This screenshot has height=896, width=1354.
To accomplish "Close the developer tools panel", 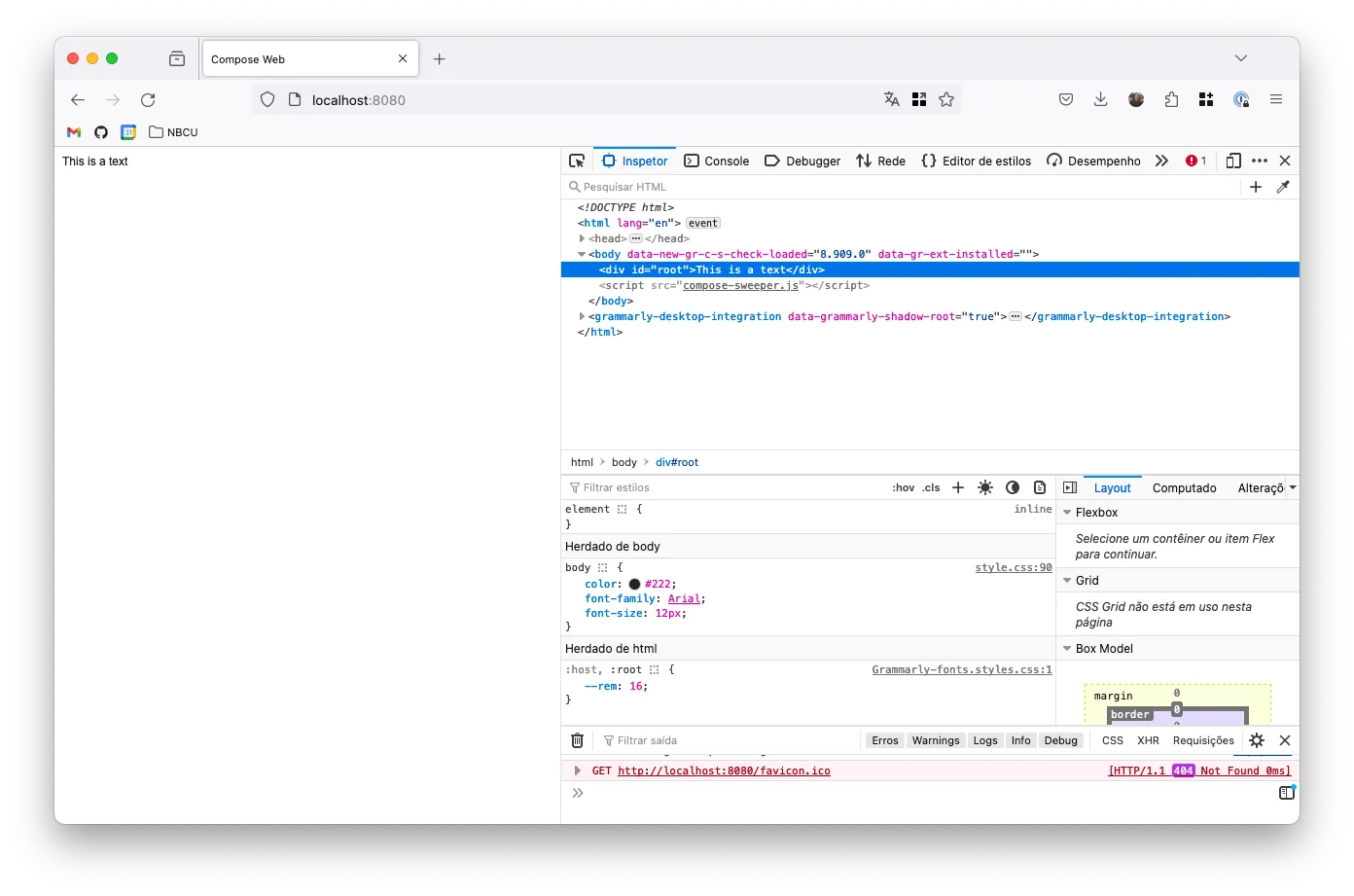I will [x=1285, y=161].
